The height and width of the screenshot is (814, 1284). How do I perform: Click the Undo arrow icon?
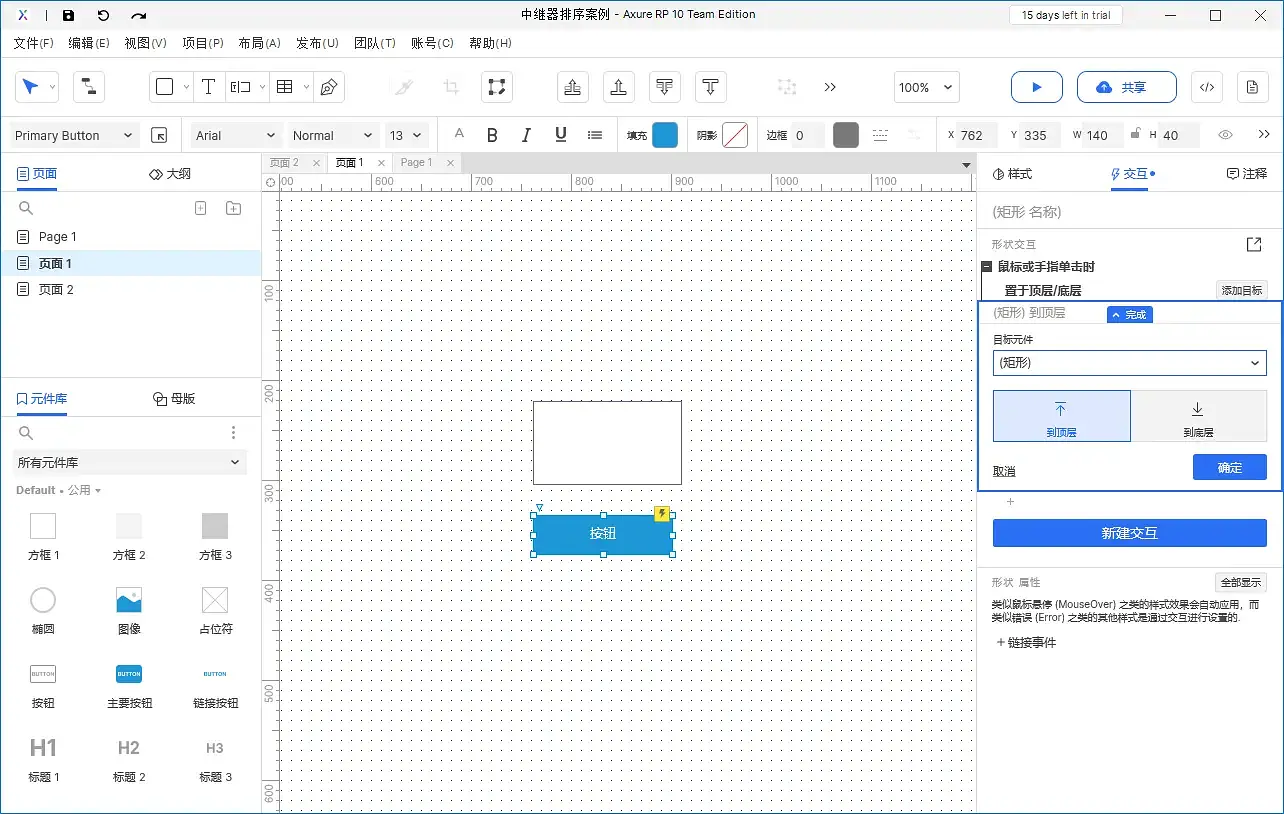coord(103,15)
